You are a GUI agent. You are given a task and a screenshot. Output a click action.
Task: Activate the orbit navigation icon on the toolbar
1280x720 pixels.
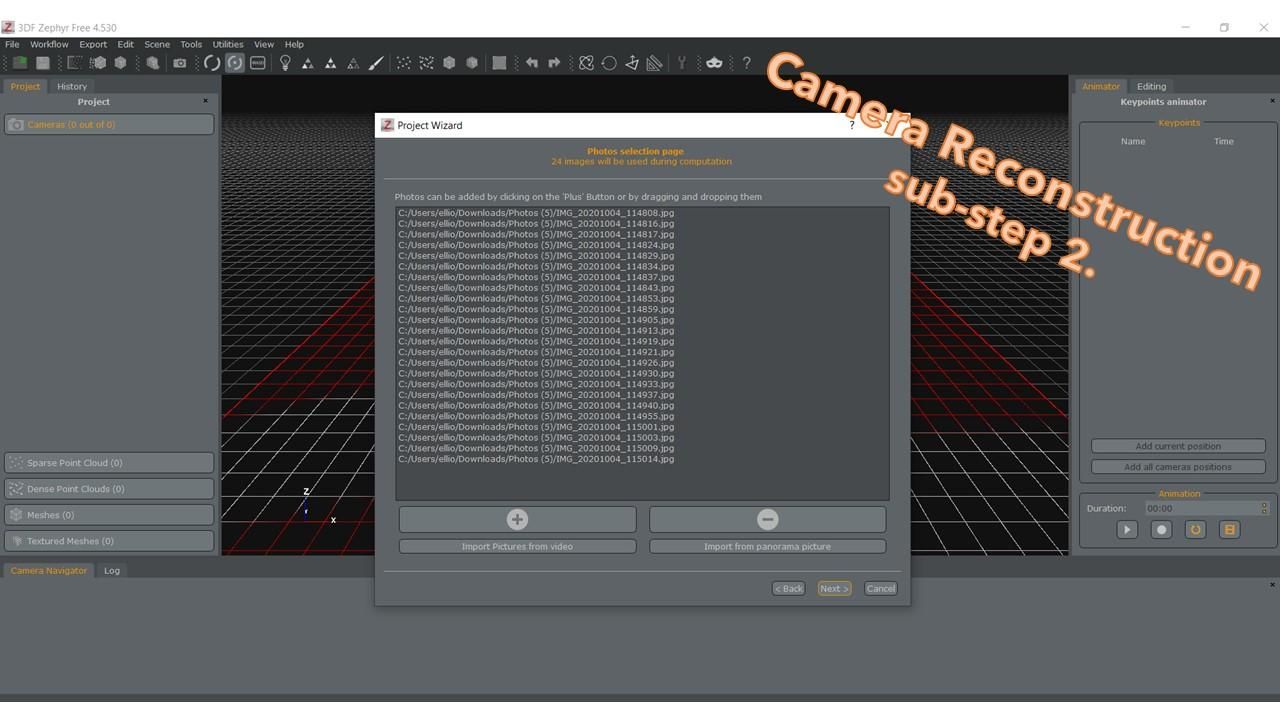pos(234,62)
